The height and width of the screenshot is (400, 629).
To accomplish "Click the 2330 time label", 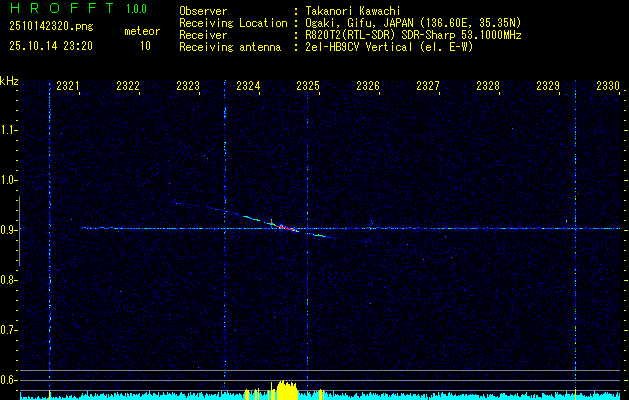I will (608, 86).
